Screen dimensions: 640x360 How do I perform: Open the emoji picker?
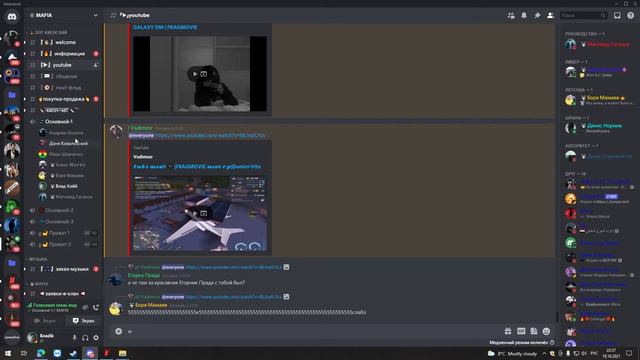coord(546,331)
